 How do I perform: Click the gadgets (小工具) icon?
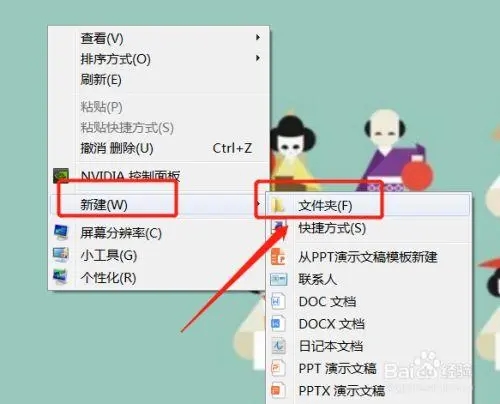61,255
